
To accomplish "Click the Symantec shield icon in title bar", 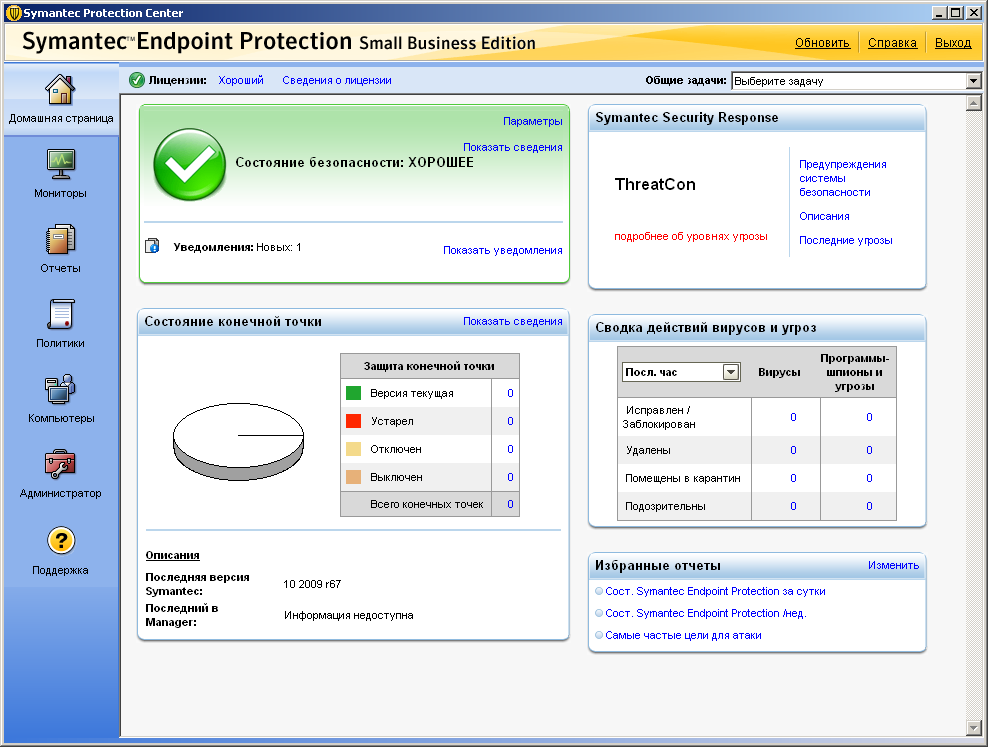I will 13,13.
